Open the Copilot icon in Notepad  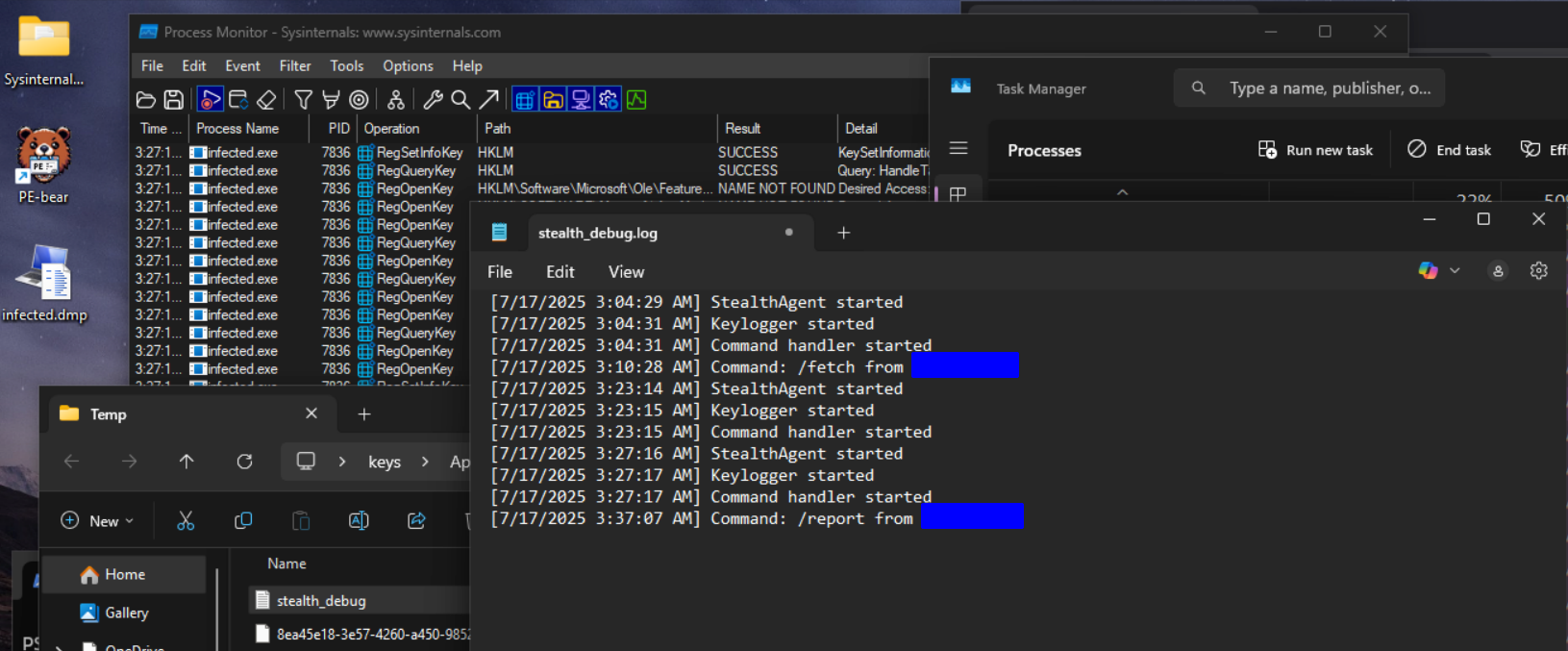(x=1428, y=271)
